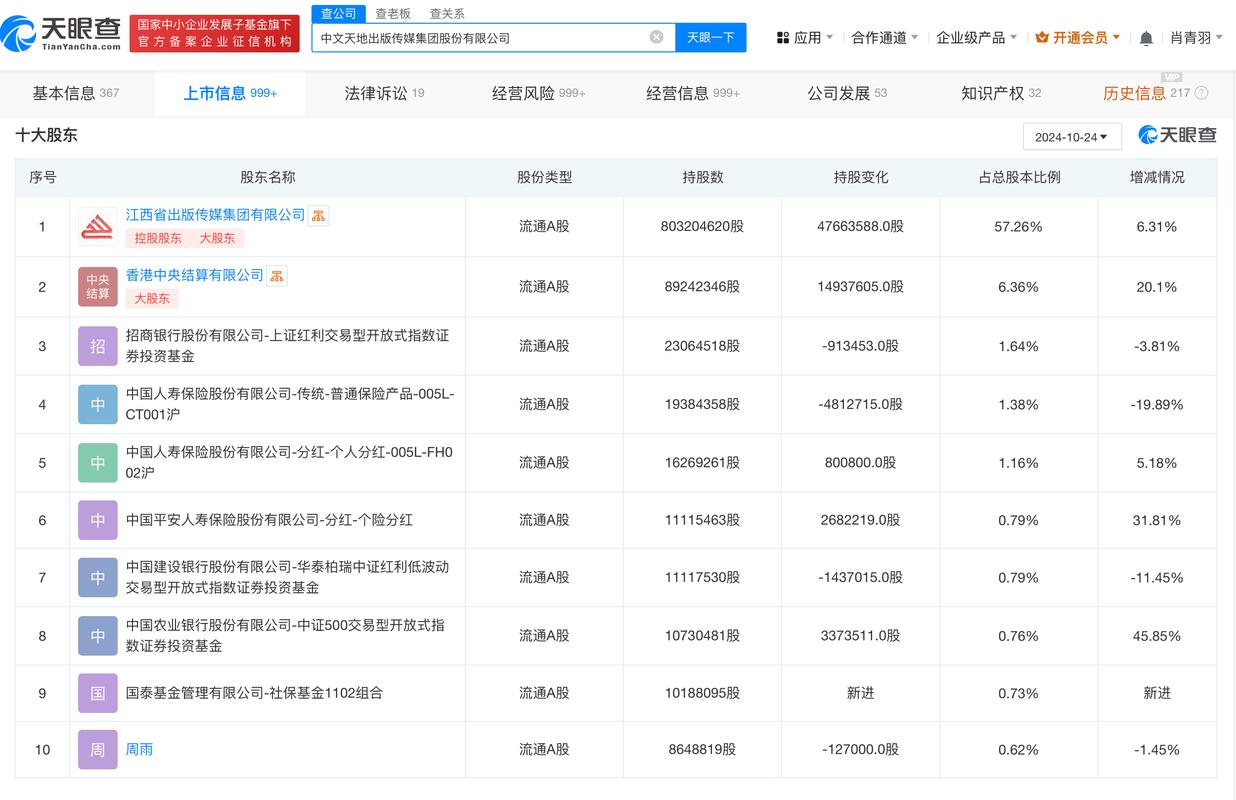Switch to the 查关系 search tab
Screen dimensions: 1236x800
coord(447,13)
